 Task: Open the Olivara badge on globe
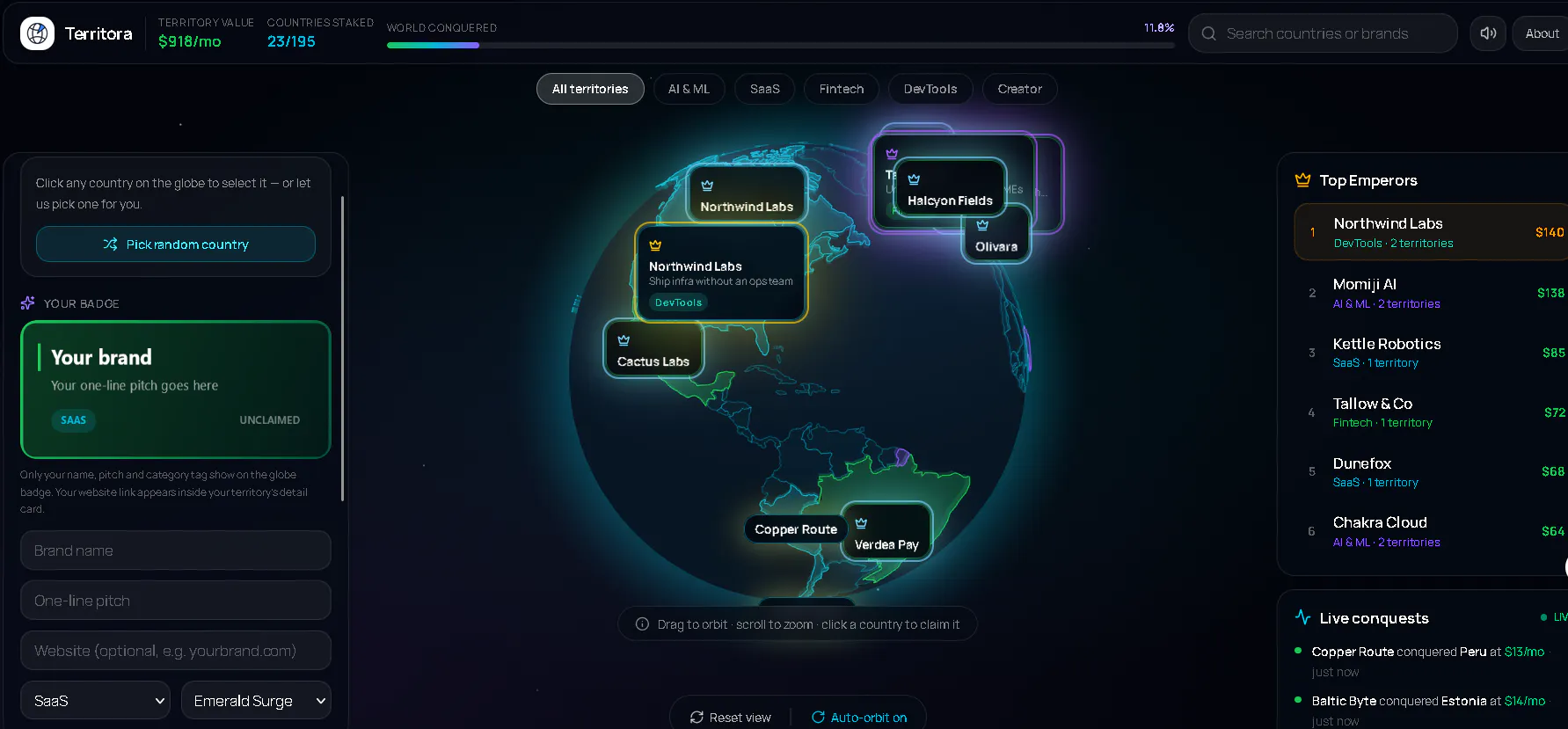[996, 234]
